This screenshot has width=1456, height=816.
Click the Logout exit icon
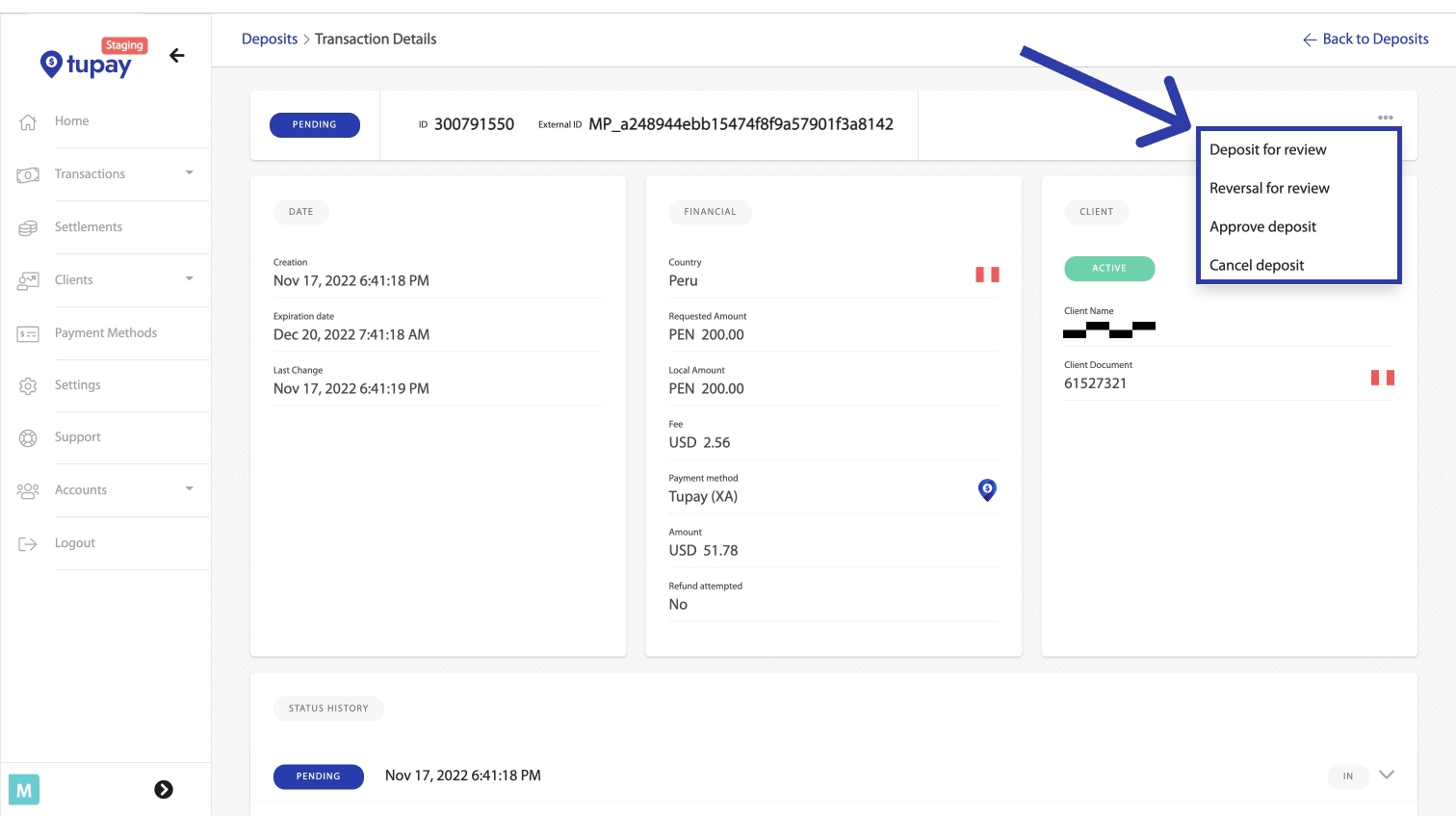[x=28, y=544]
